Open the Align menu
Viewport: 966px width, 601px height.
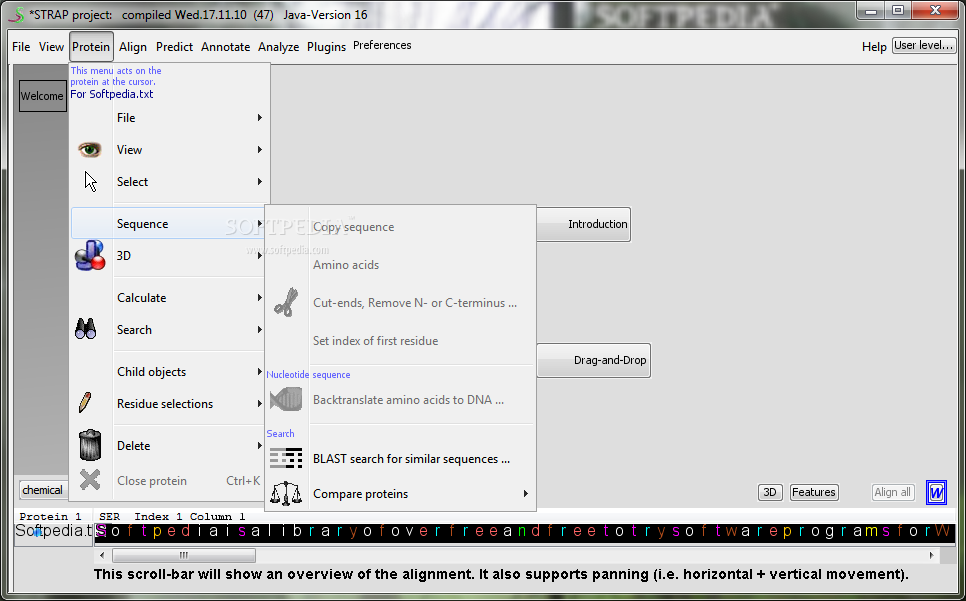click(x=132, y=47)
